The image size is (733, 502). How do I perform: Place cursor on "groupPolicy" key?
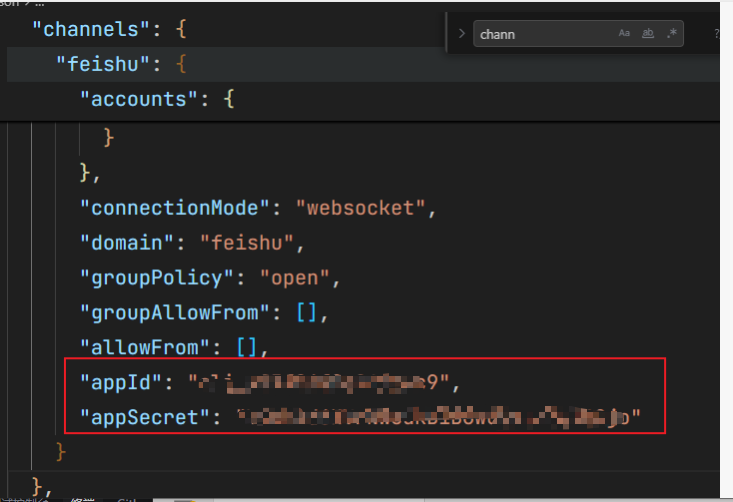click(157, 278)
